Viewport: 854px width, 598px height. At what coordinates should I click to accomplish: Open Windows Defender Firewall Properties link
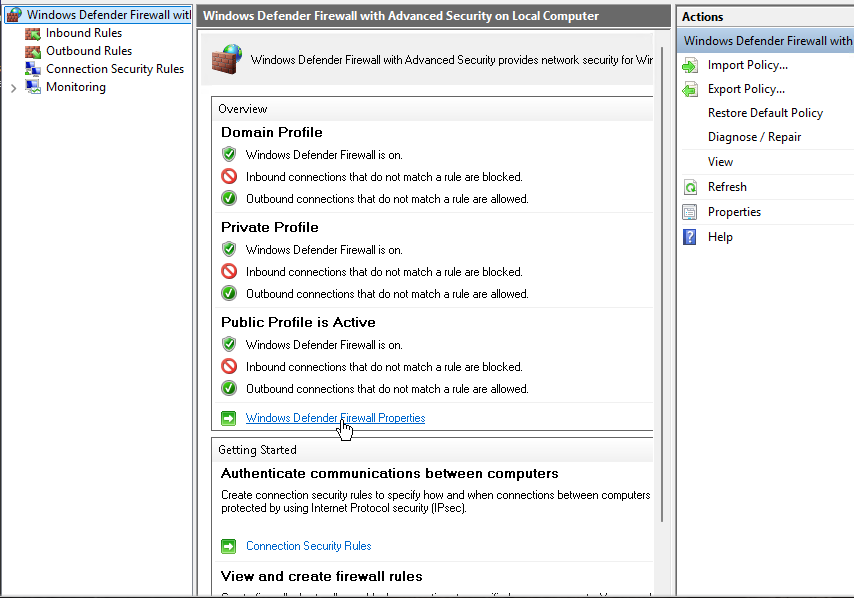(x=336, y=418)
